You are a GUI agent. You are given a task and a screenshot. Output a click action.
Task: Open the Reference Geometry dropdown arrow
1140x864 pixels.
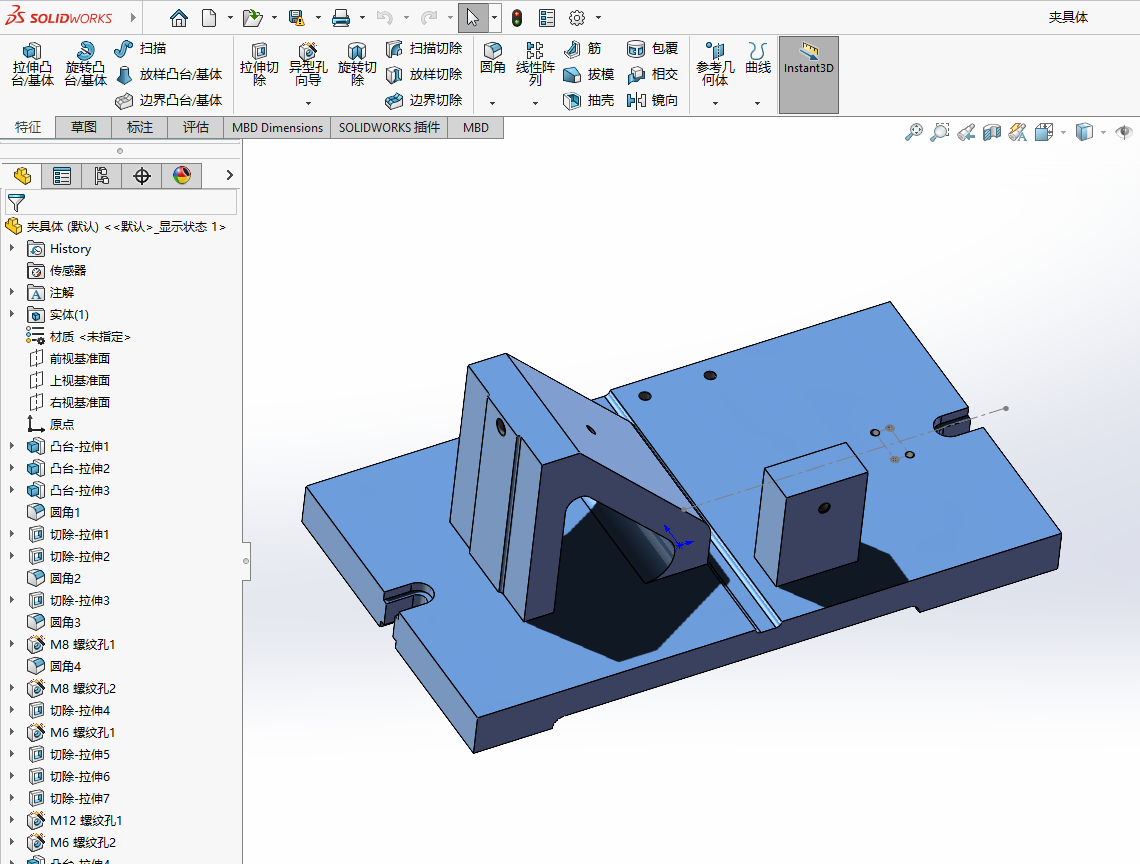tap(715, 103)
